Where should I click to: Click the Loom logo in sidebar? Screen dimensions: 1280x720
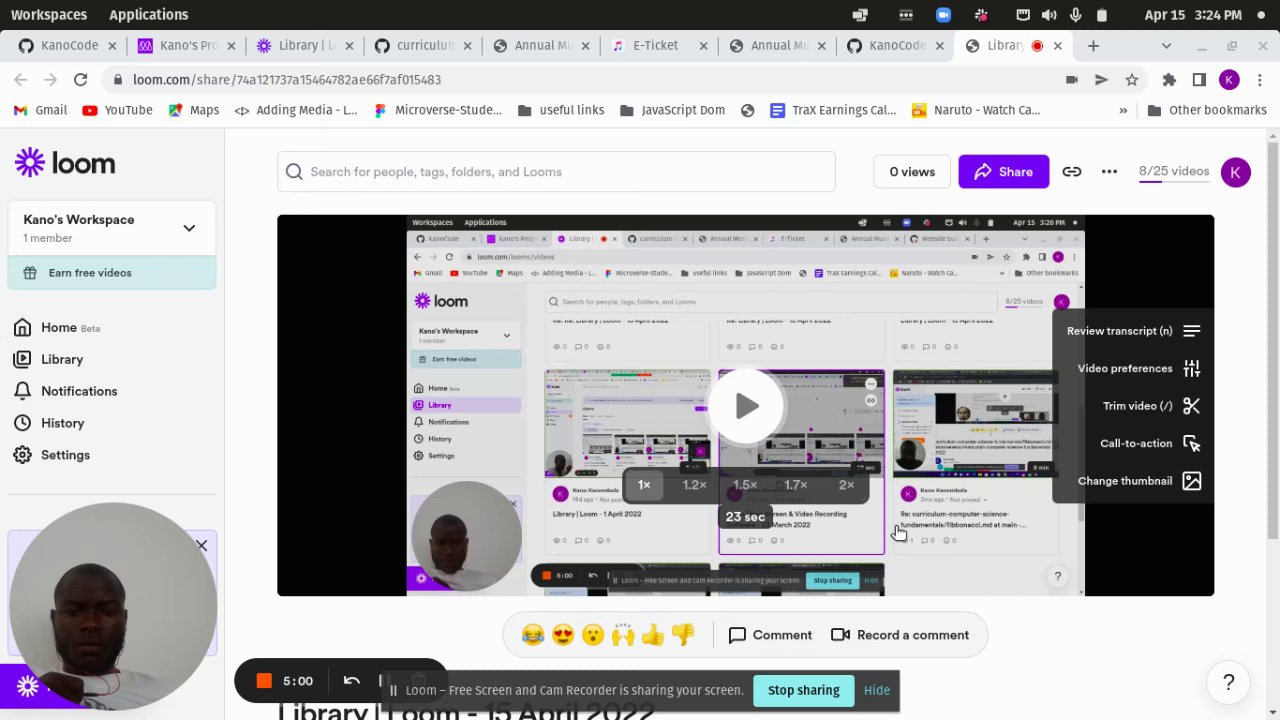(x=65, y=163)
